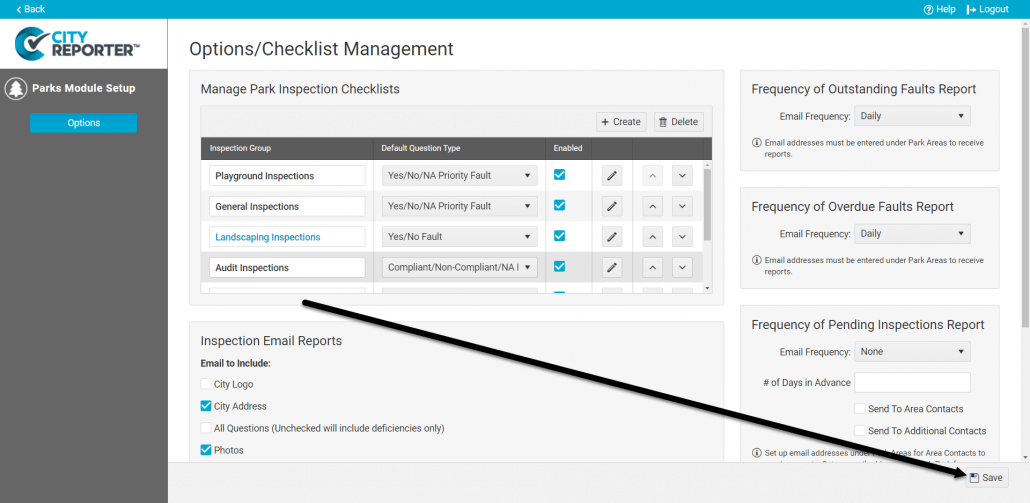Screen dimensions: 1030x503
Task: Move General Inspections up with arrow icon
Action: (x=652, y=207)
